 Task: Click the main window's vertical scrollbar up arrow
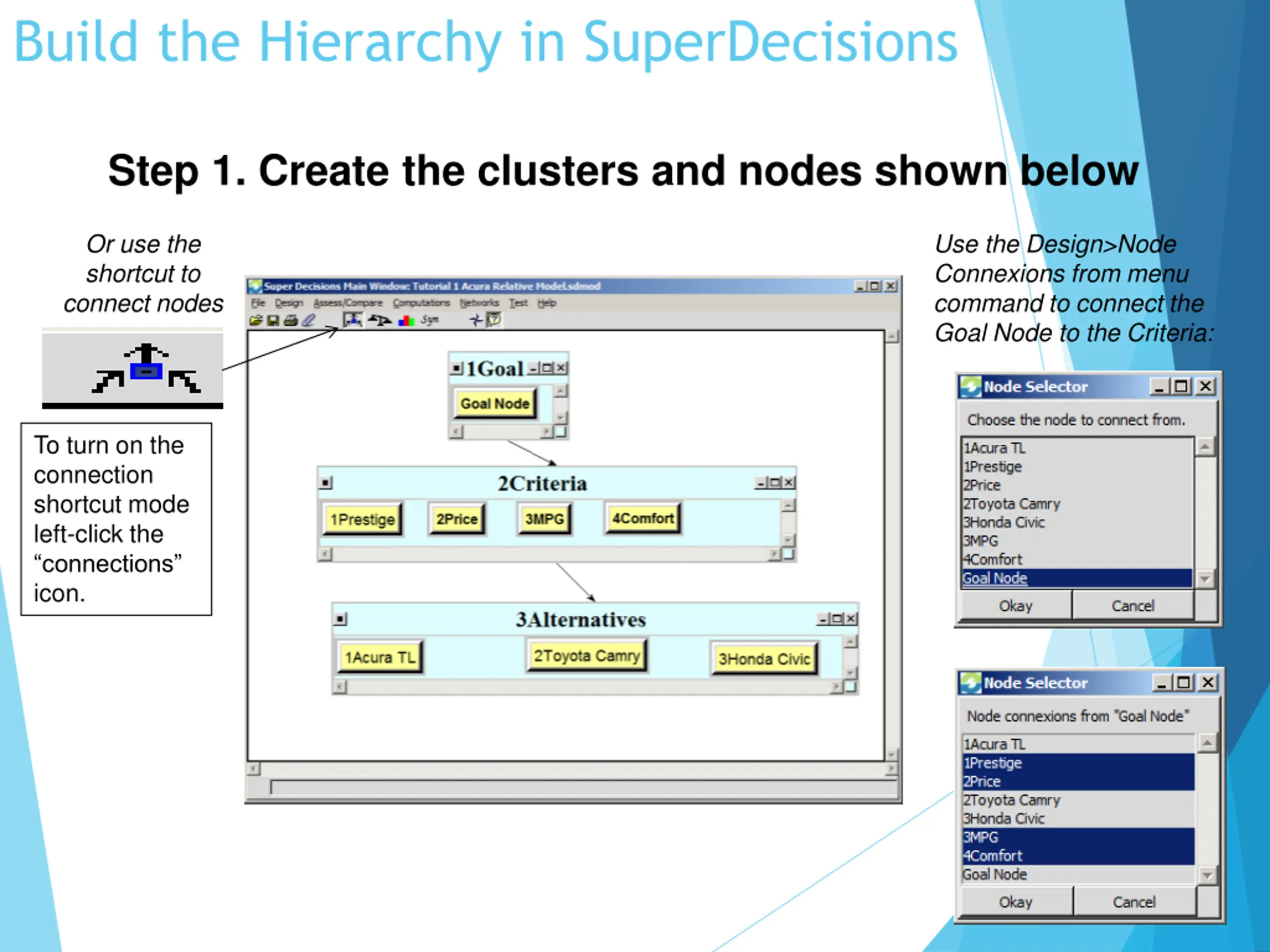tap(891, 337)
